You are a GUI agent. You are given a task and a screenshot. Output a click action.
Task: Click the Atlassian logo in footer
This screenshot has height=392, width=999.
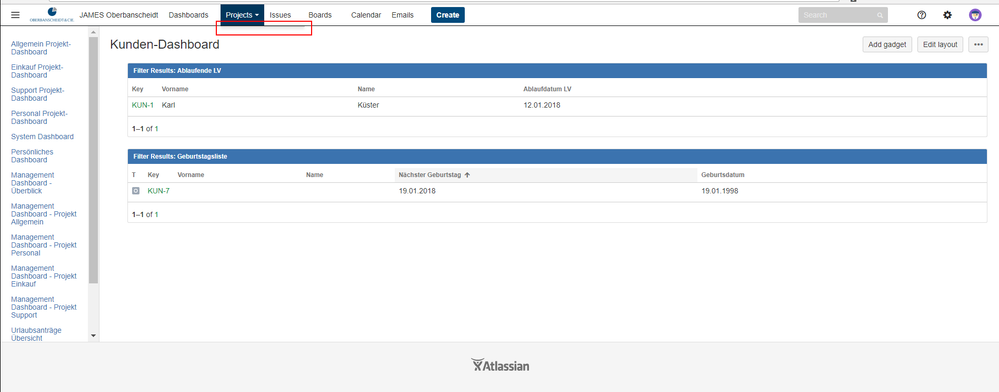coord(500,365)
